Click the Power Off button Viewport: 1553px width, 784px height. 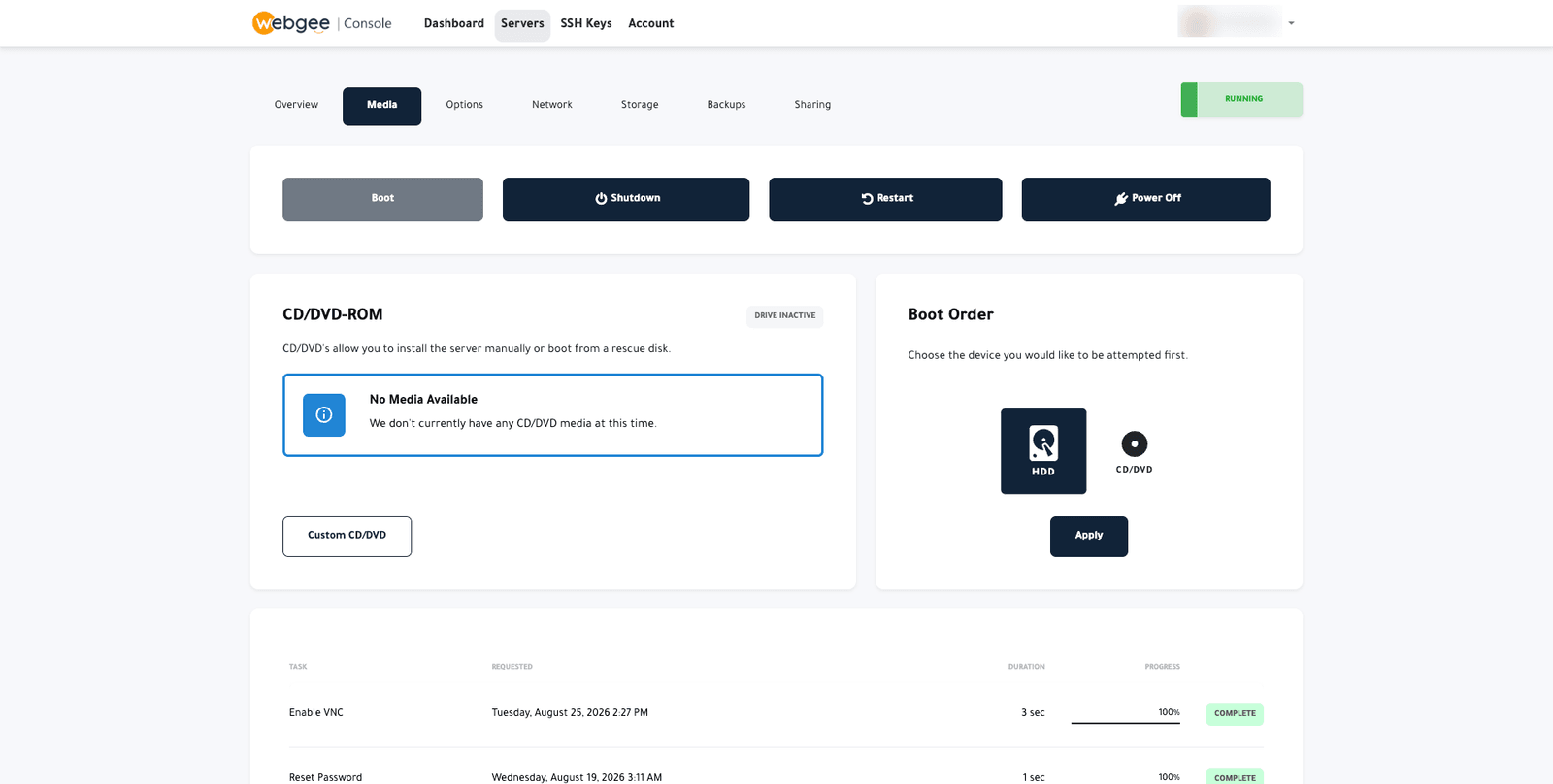click(1145, 199)
